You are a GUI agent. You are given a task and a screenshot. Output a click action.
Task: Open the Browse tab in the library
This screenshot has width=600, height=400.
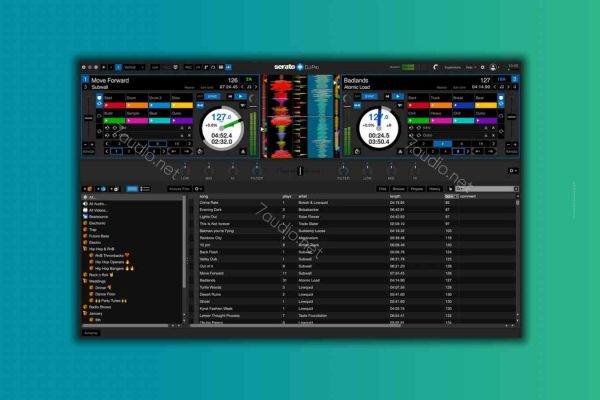(398, 189)
